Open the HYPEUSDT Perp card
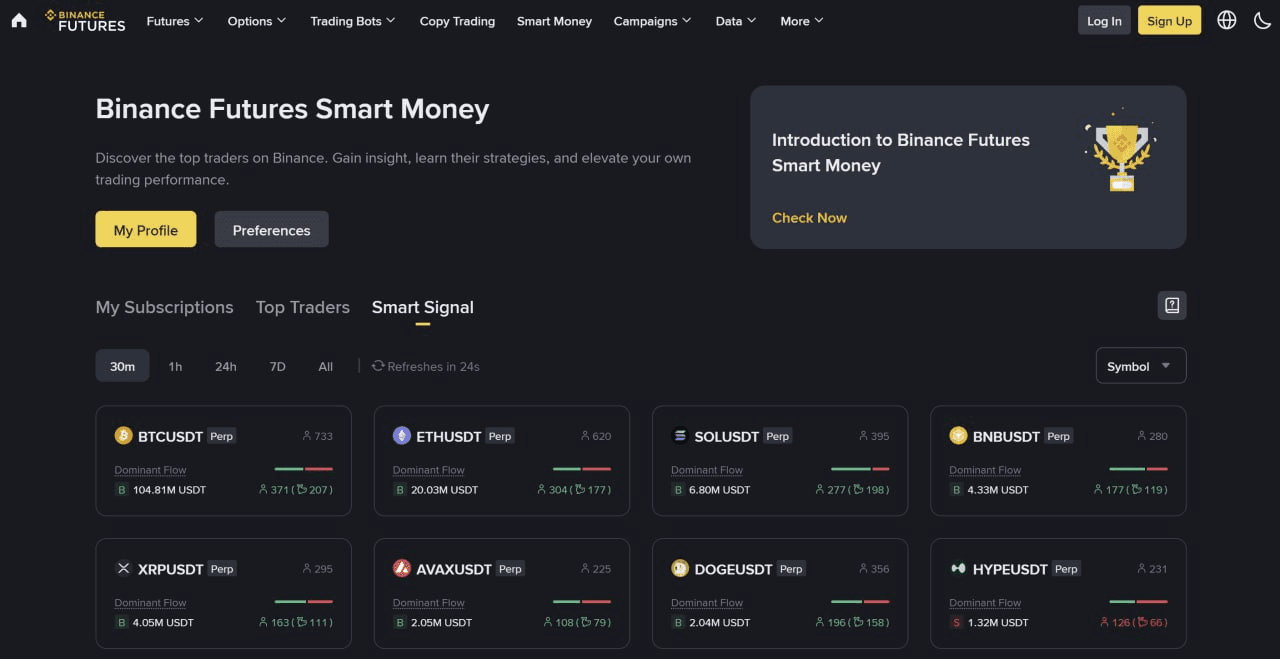Viewport: 1280px width, 659px height. tap(1057, 594)
